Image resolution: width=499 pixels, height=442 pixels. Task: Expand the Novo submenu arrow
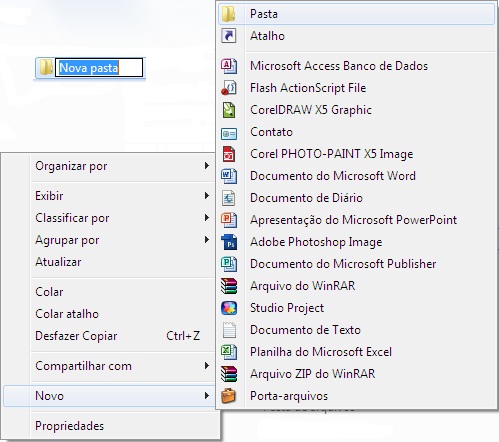point(207,396)
